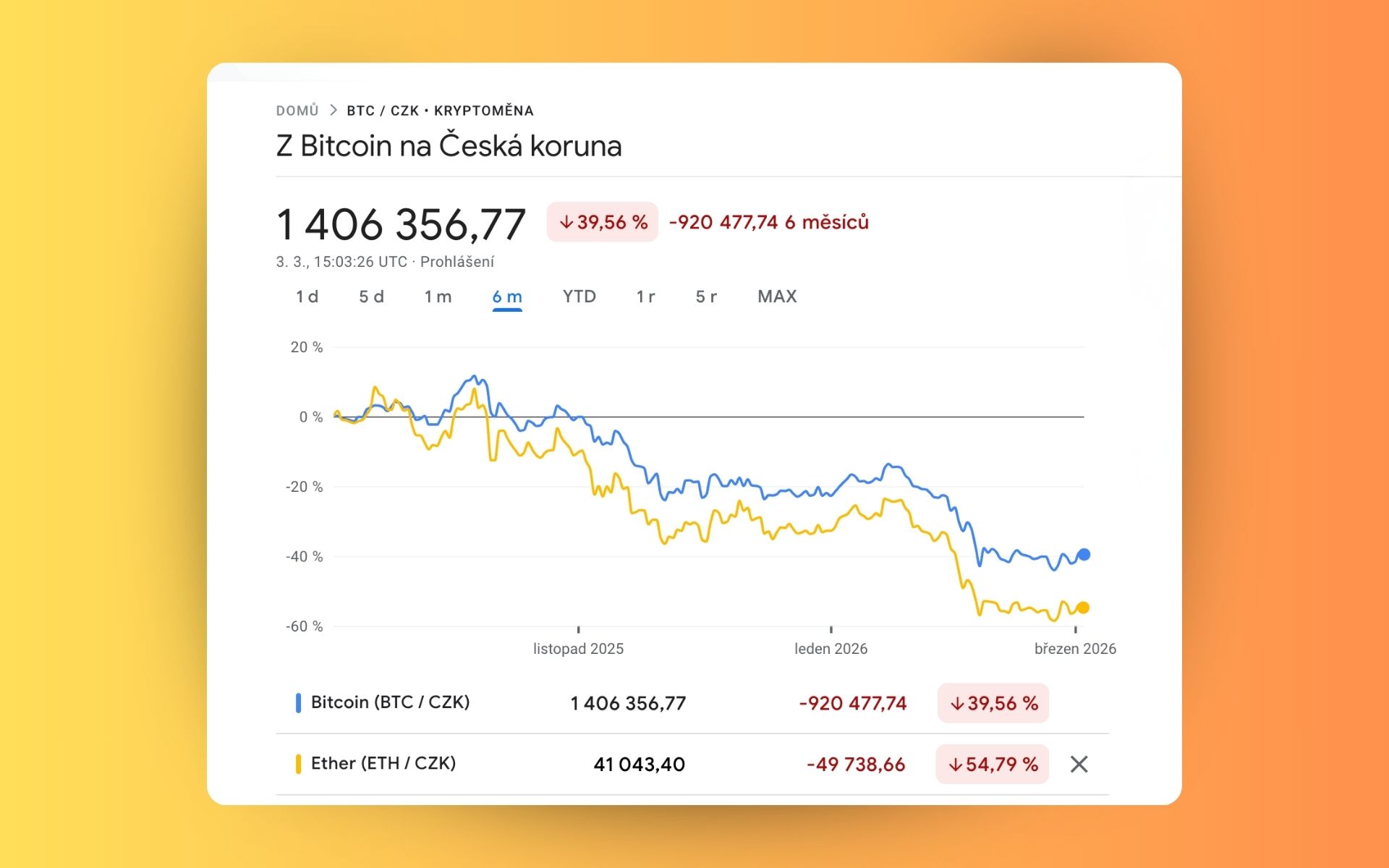Open the Ether (ETH / CZK) row
This screenshot has width=1389, height=868.
pyautogui.click(x=383, y=763)
